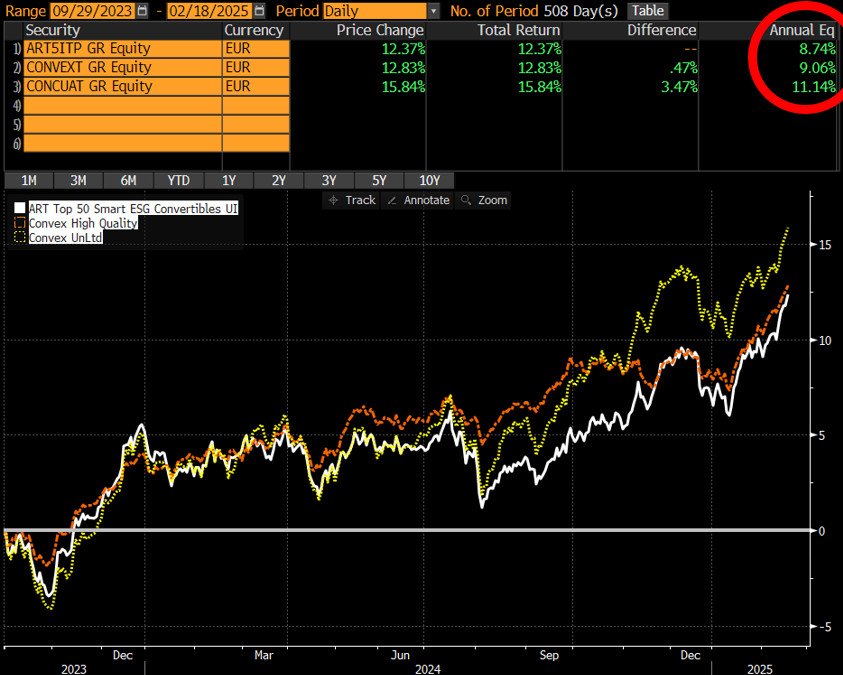Image resolution: width=843 pixels, height=675 pixels.
Task: Switch to the YTD range tab
Action: click(x=178, y=180)
